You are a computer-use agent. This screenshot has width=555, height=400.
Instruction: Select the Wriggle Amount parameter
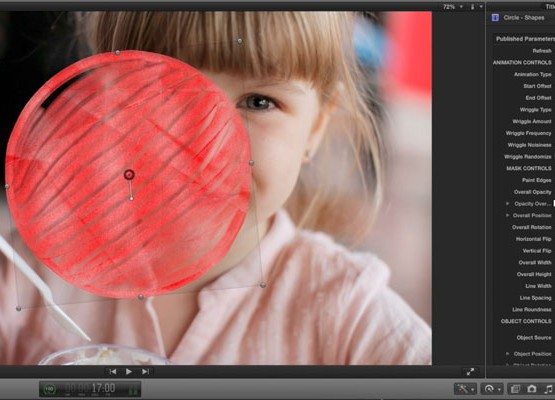point(532,121)
